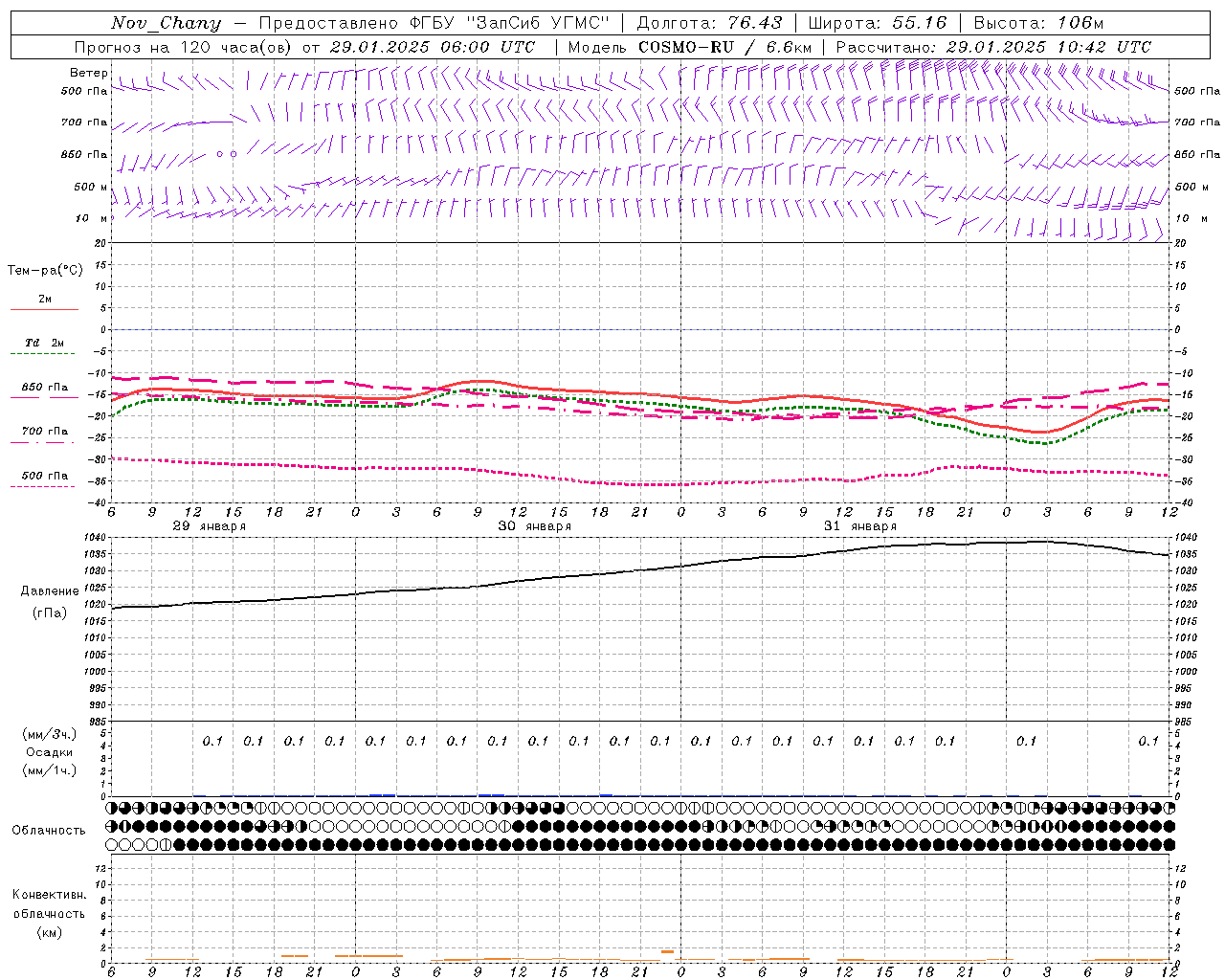This screenshot has width=1225, height=980.
Task: Click the dotted line sample under the 500 гПа temperature legend label
Action: pos(43,486)
